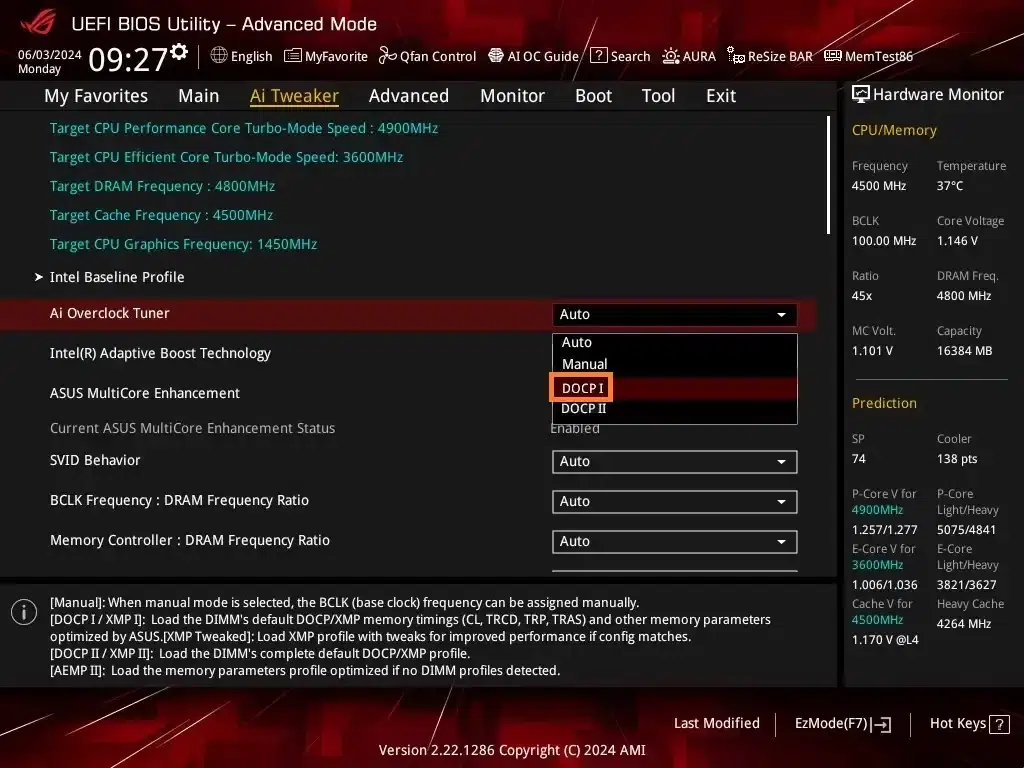Click the 16384 MB capacity value
Viewport: 1024px width, 768px height.
coord(965,351)
